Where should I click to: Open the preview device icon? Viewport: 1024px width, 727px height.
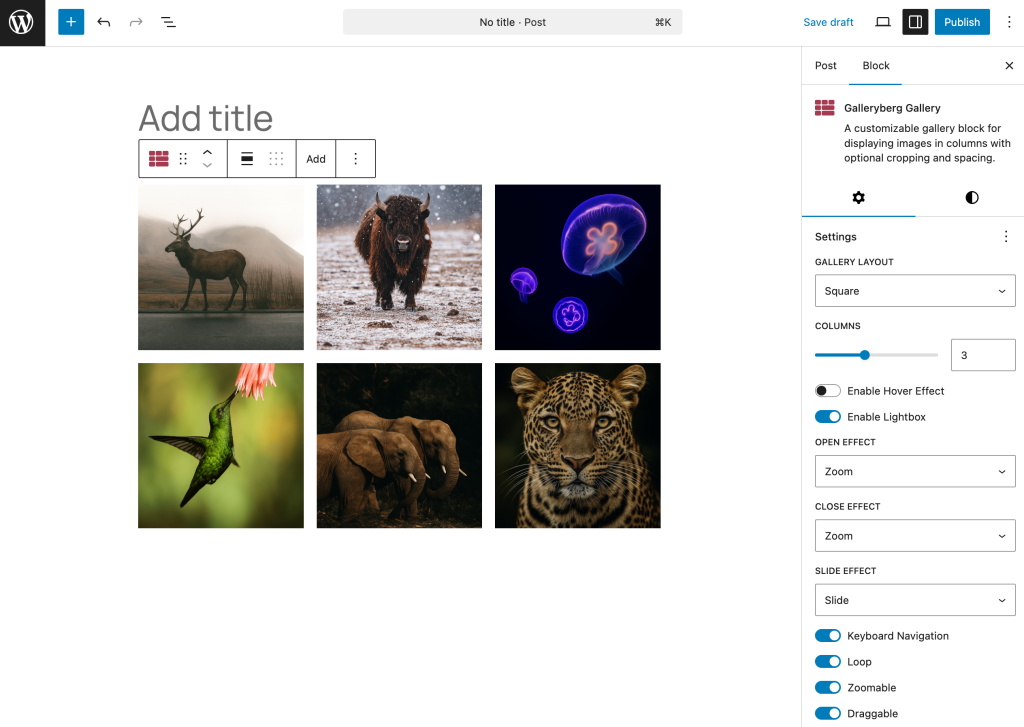coord(883,22)
